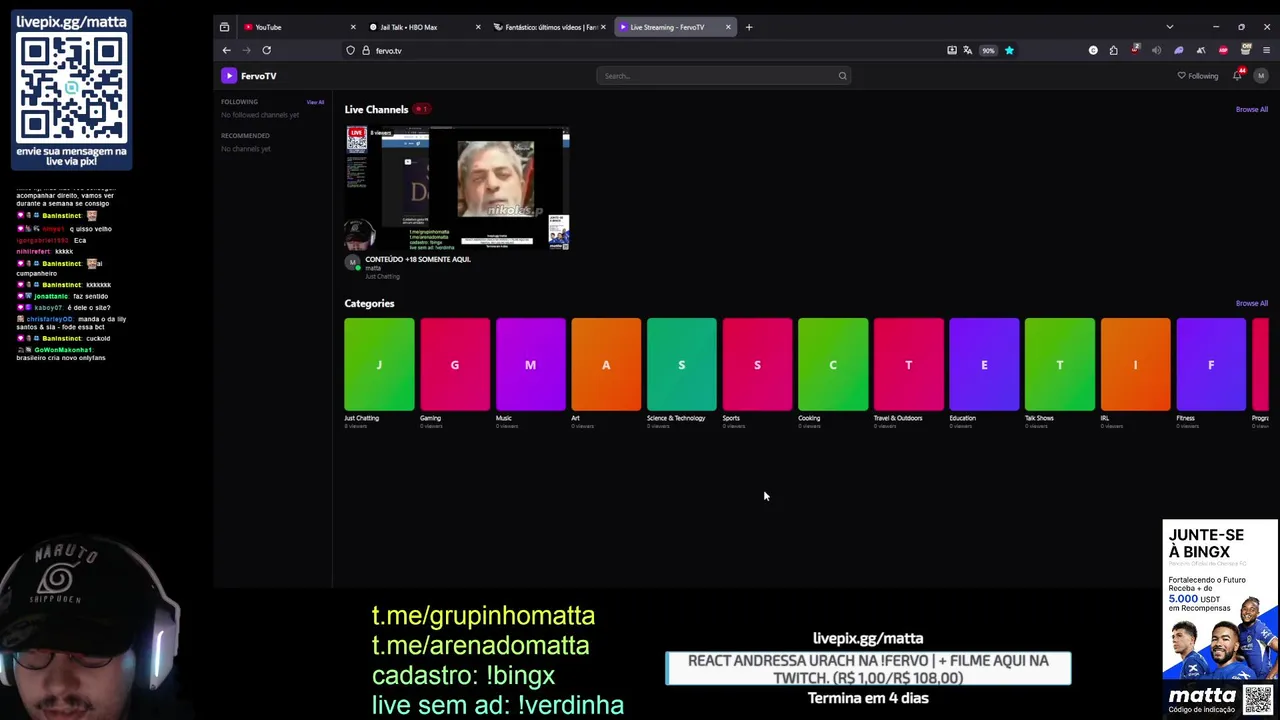Image resolution: width=1280 pixels, height=720 pixels.
Task: Select the red Gaming category tile
Action: click(x=455, y=365)
